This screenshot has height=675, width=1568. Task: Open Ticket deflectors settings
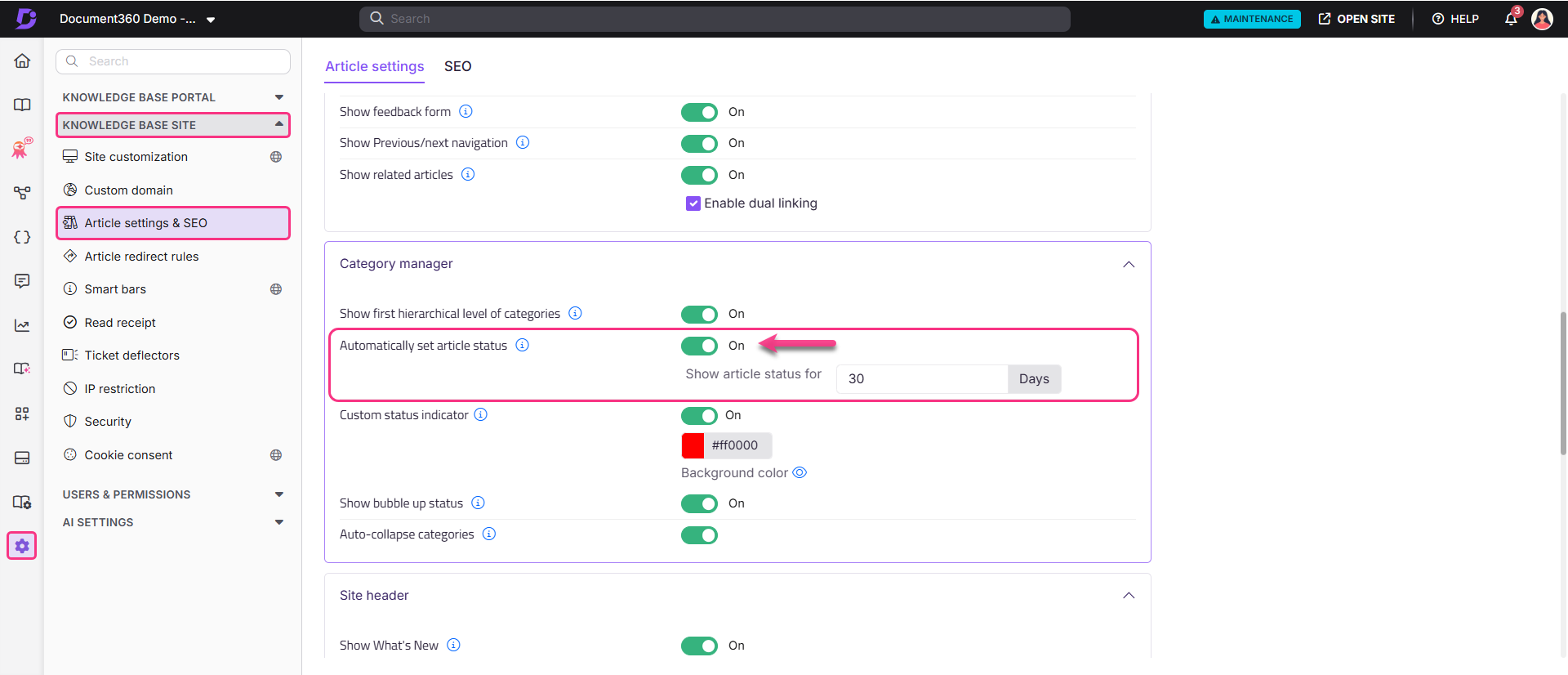131,355
